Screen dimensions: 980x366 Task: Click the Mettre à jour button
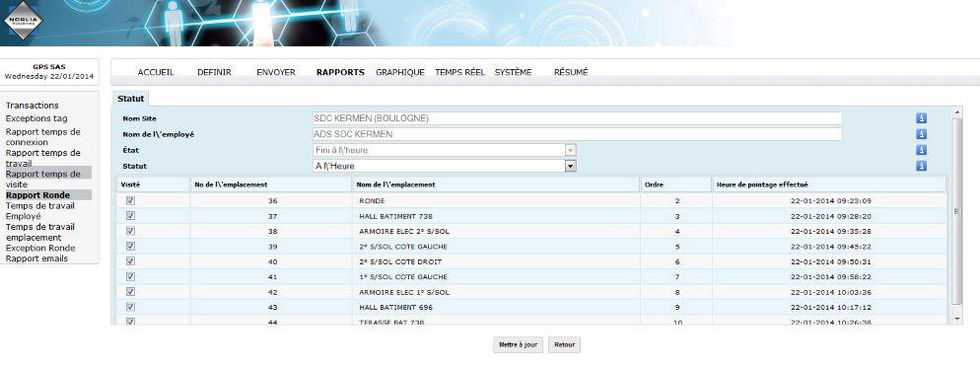coord(518,345)
